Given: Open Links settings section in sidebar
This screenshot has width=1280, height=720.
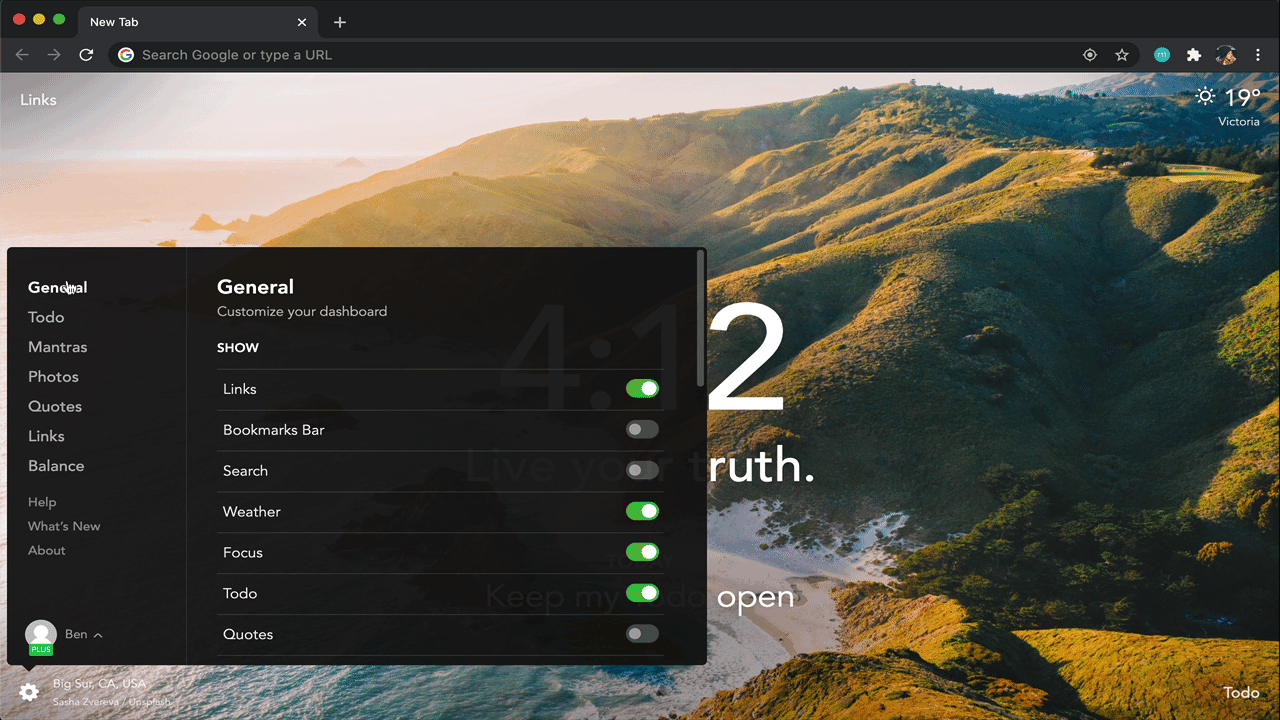Looking at the screenshot, I should [x=46, y=436].
